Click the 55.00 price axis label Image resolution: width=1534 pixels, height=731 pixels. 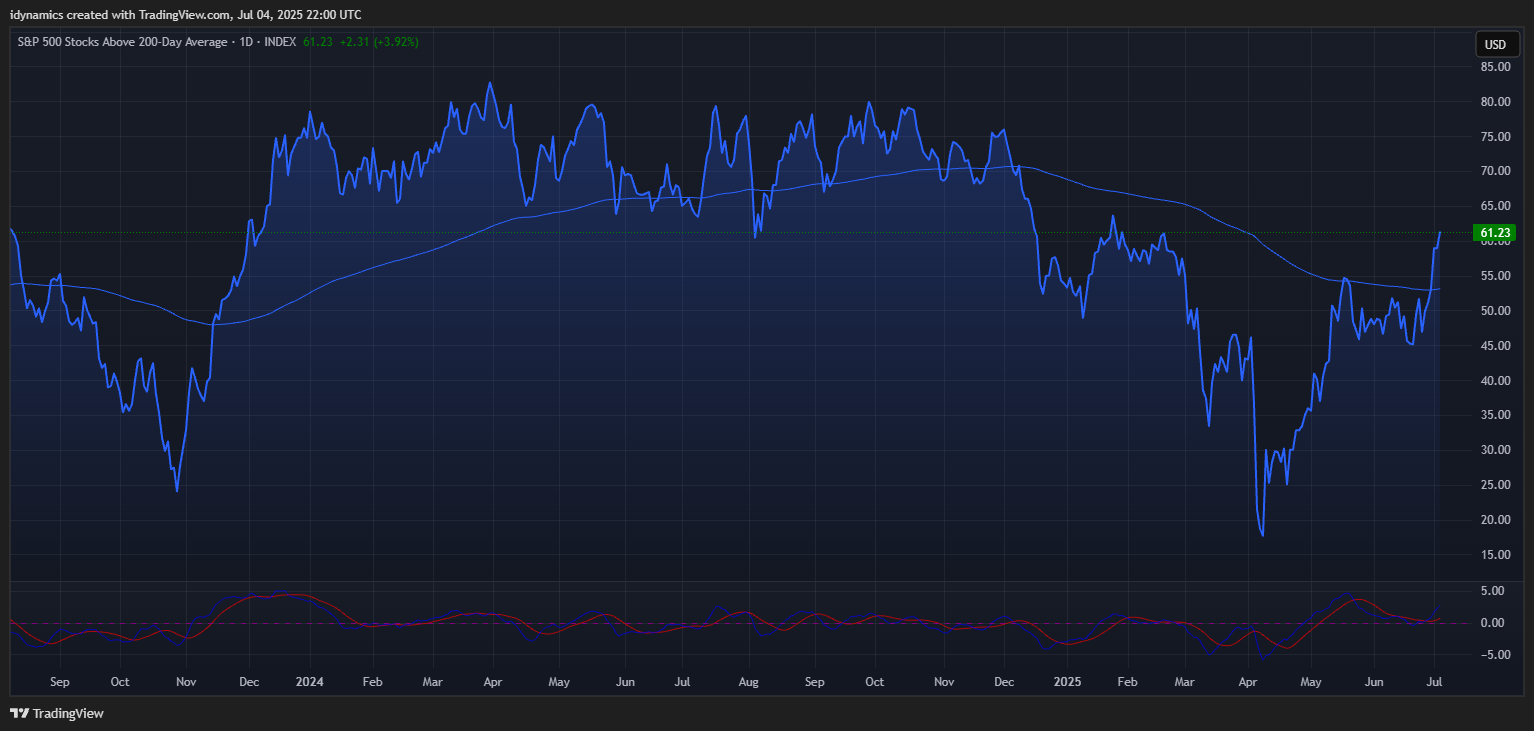click(1495, 276)
